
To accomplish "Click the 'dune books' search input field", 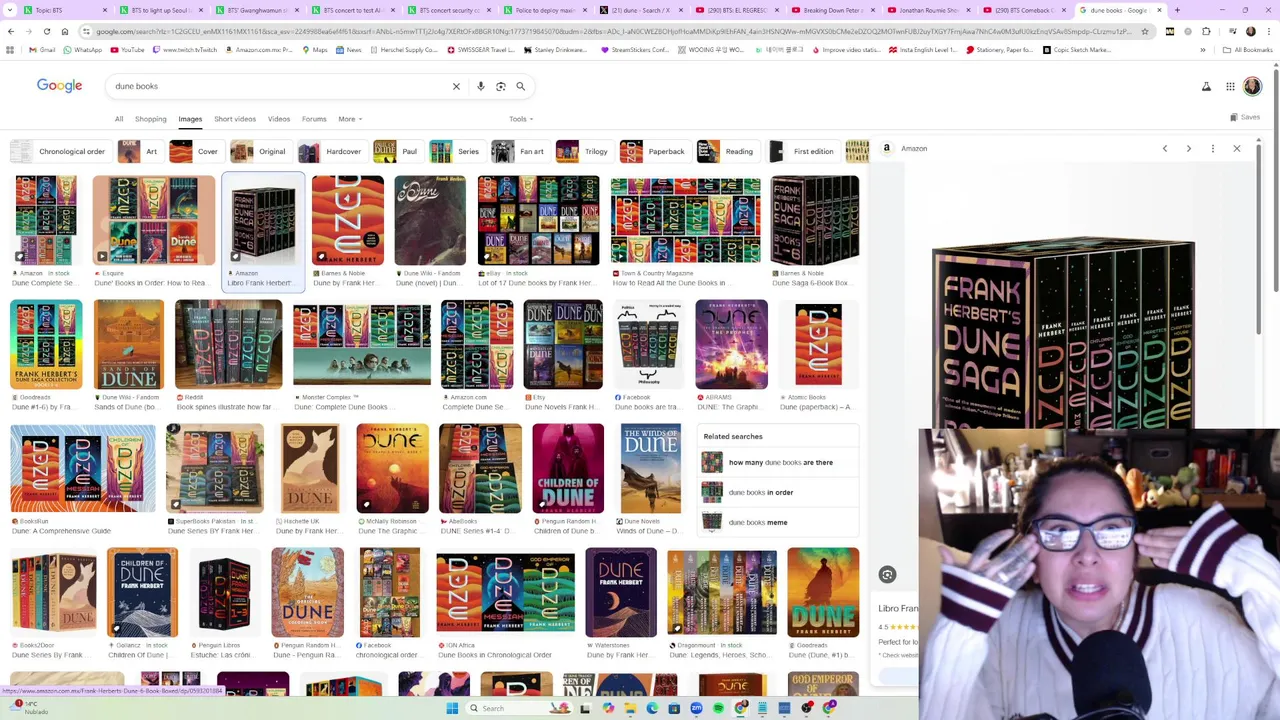I will coord(280,86).
